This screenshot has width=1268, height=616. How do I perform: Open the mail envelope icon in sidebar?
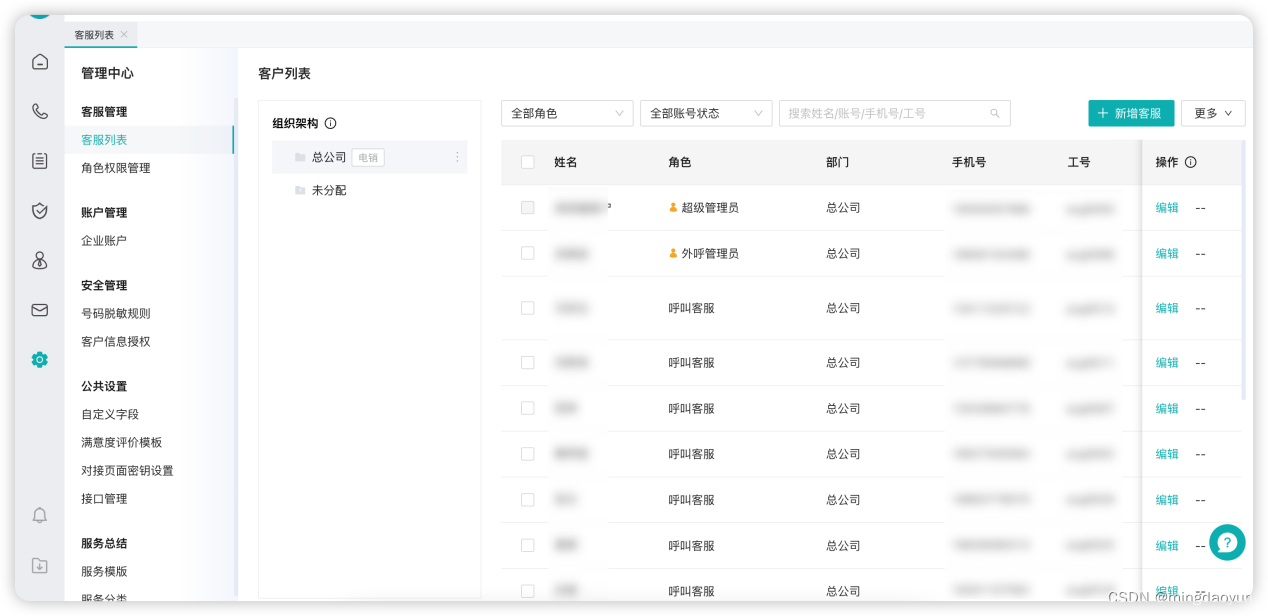pyautogui.click(x=39, y=310)
